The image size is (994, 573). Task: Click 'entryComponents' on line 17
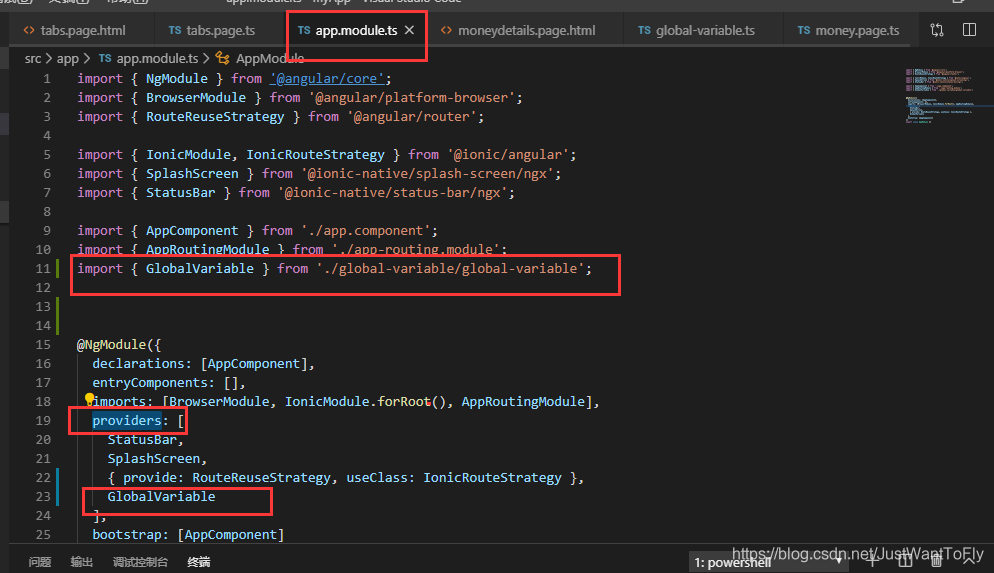pyautogui.click(x=150, y=383)
